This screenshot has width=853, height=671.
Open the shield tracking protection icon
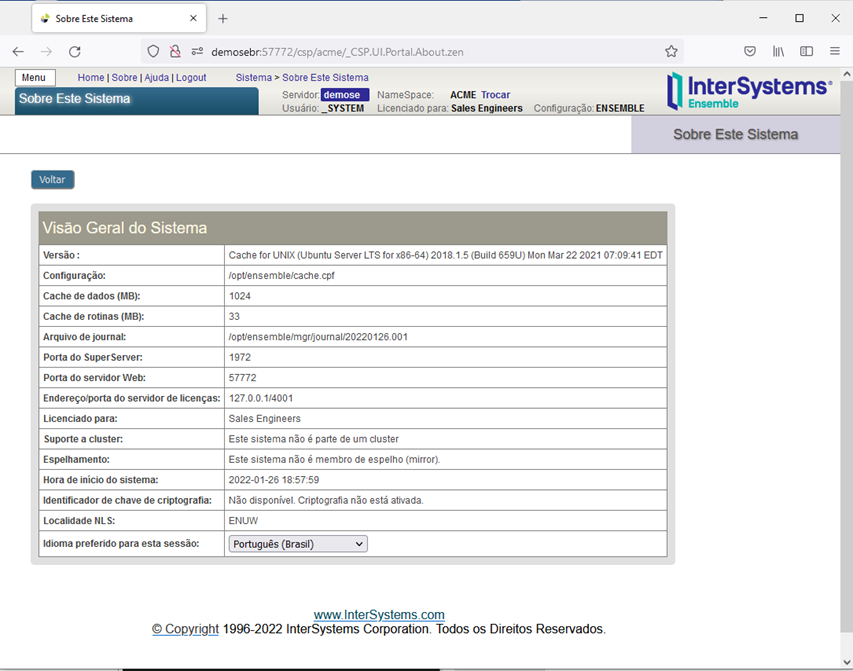click(153, 52)
